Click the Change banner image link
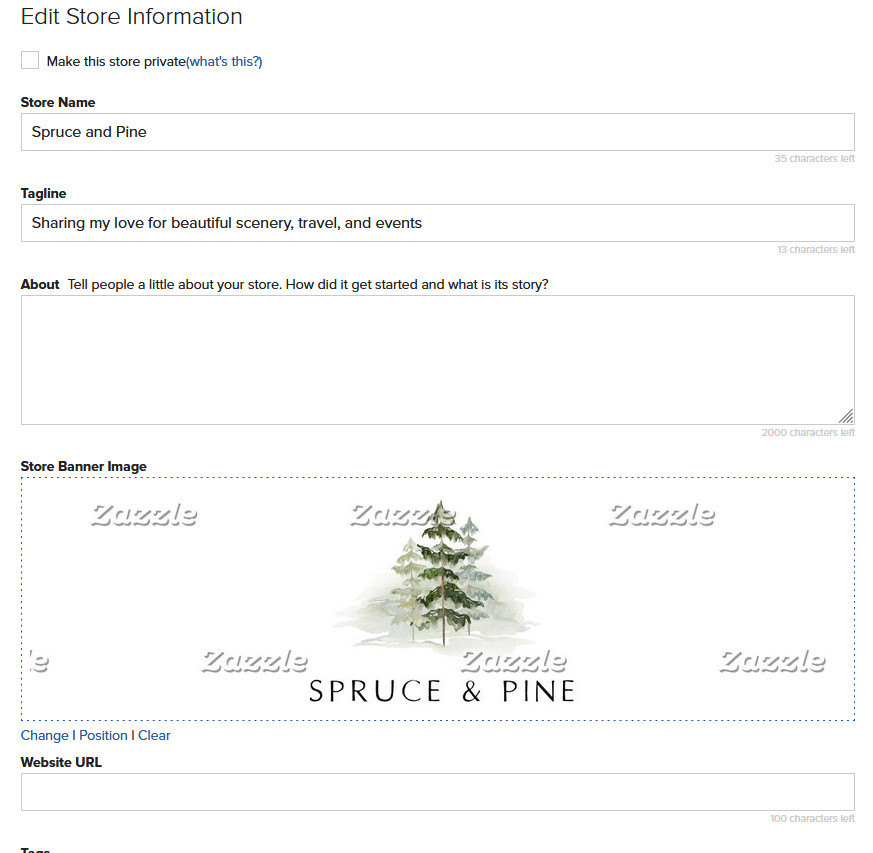 point(45,736)
